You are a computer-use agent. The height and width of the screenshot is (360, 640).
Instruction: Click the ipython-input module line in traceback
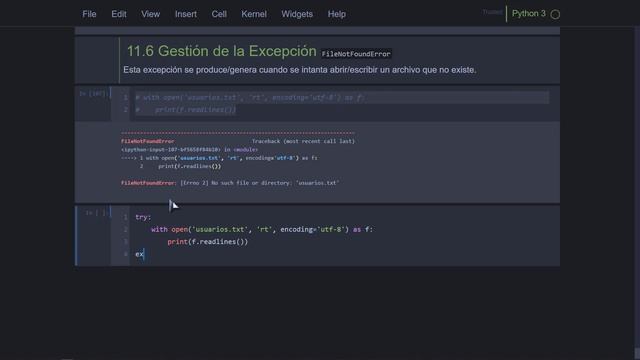189,149
